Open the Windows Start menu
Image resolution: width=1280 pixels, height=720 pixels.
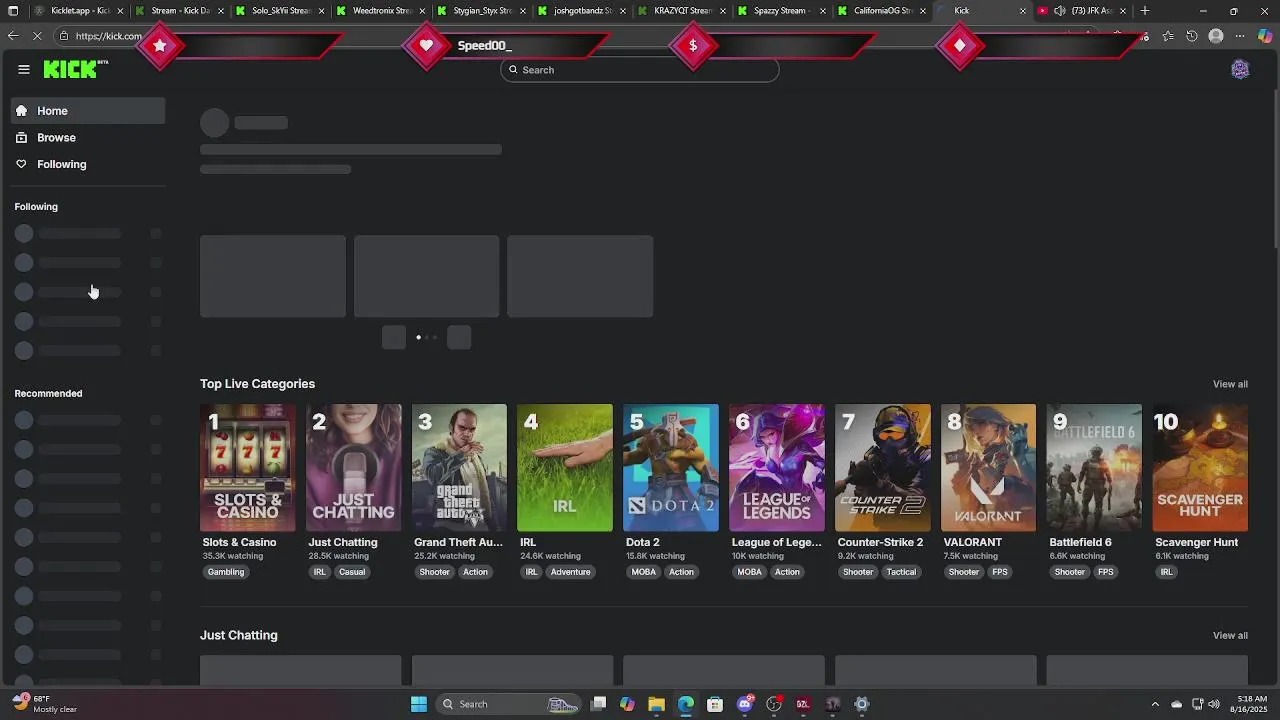coord(419,704)
